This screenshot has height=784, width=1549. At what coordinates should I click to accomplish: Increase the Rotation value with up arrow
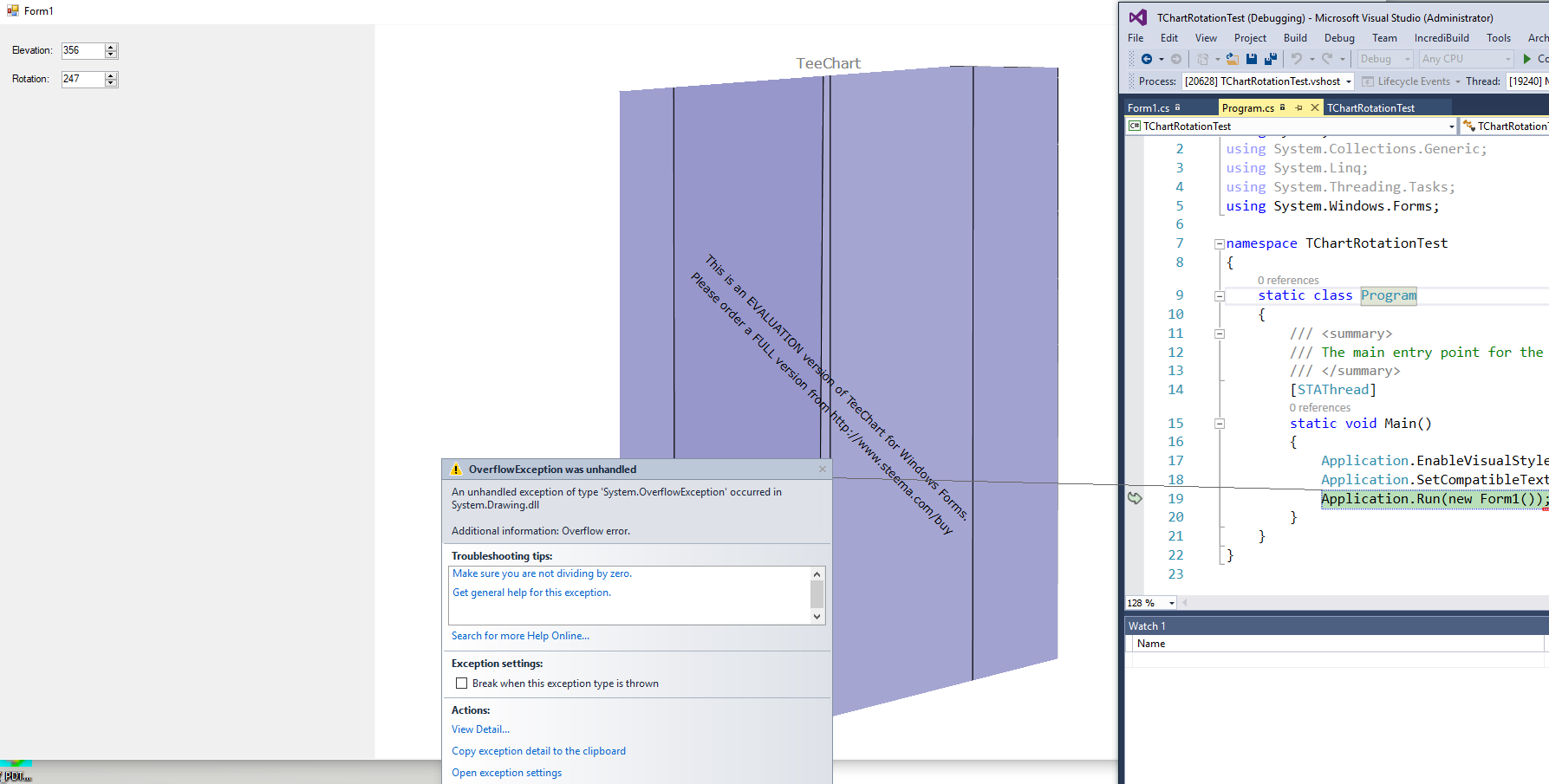111,75
